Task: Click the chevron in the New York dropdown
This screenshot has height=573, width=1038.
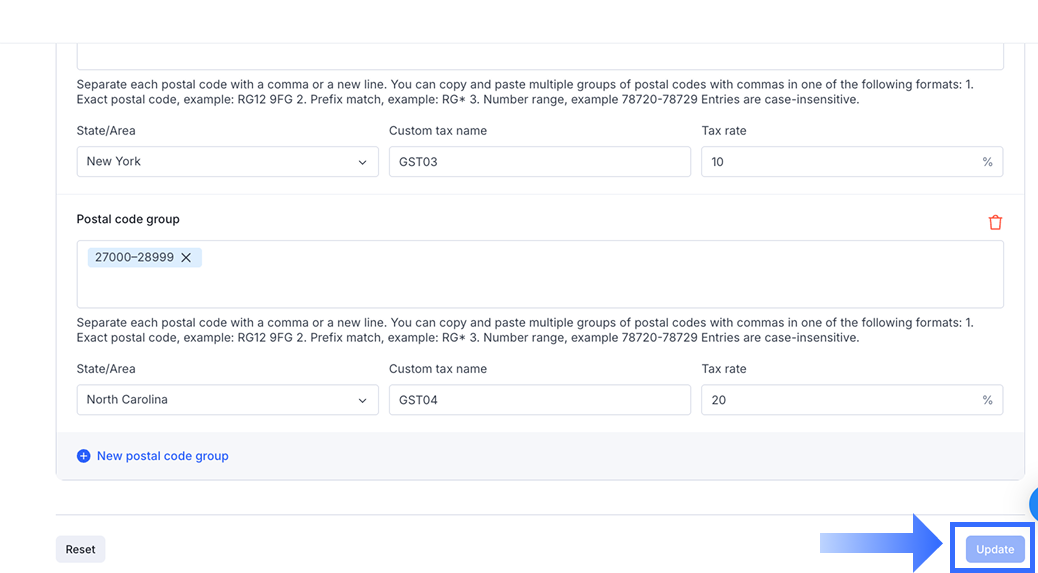Action: (x=362, y=162)
